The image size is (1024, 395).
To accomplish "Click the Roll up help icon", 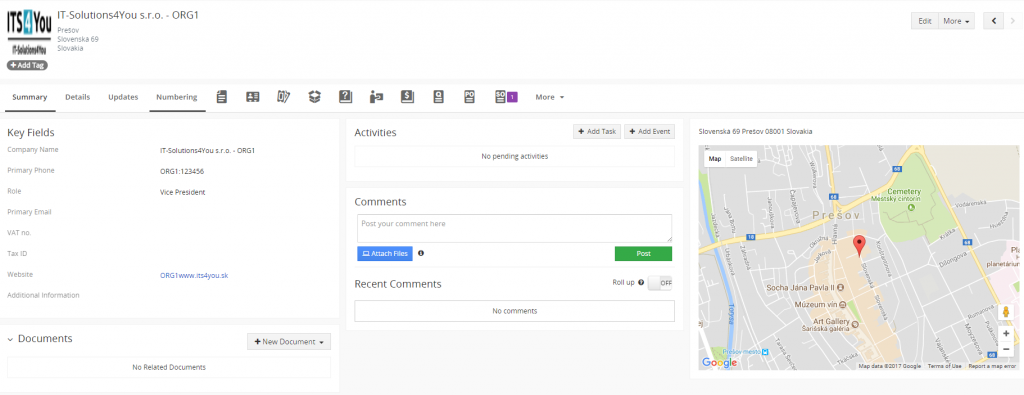I will 641,283.
